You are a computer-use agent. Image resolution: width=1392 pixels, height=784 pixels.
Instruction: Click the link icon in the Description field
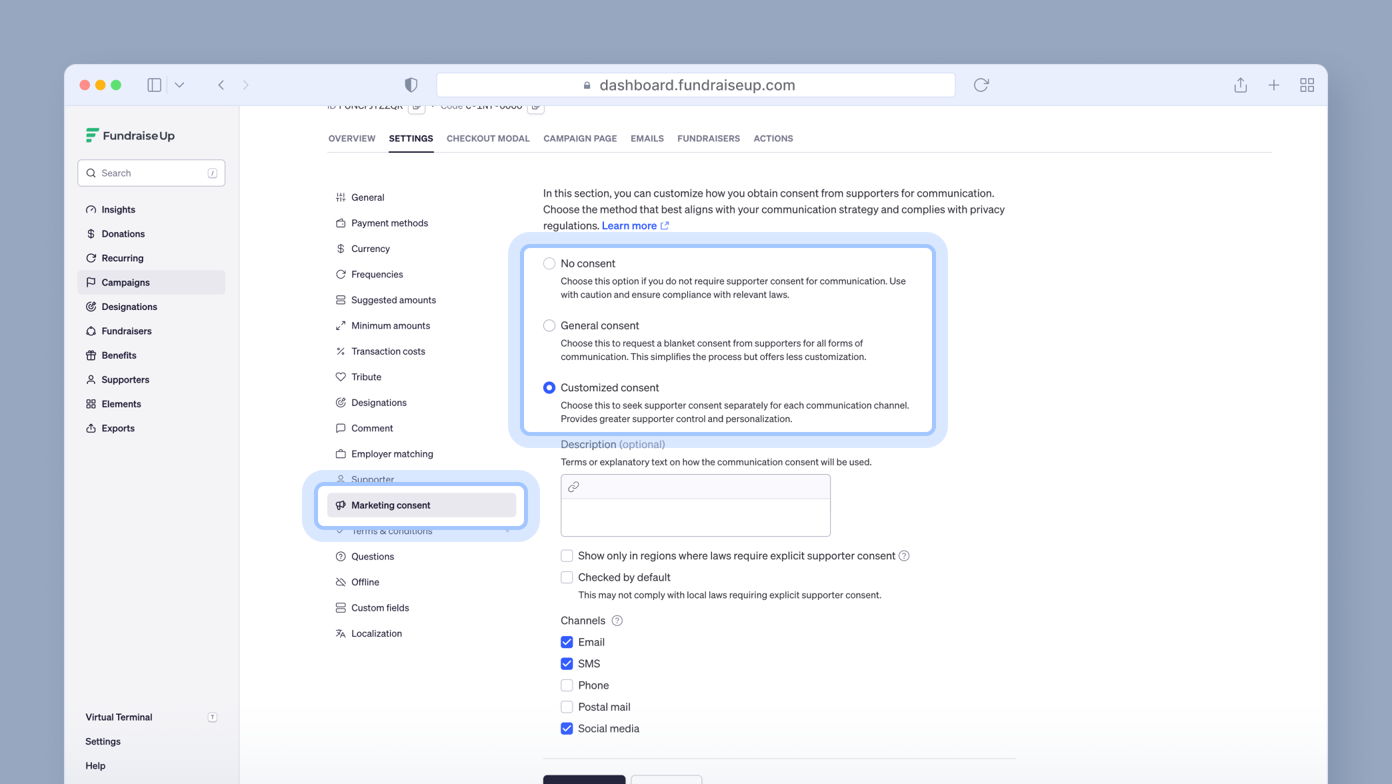[x=573, y=487]
